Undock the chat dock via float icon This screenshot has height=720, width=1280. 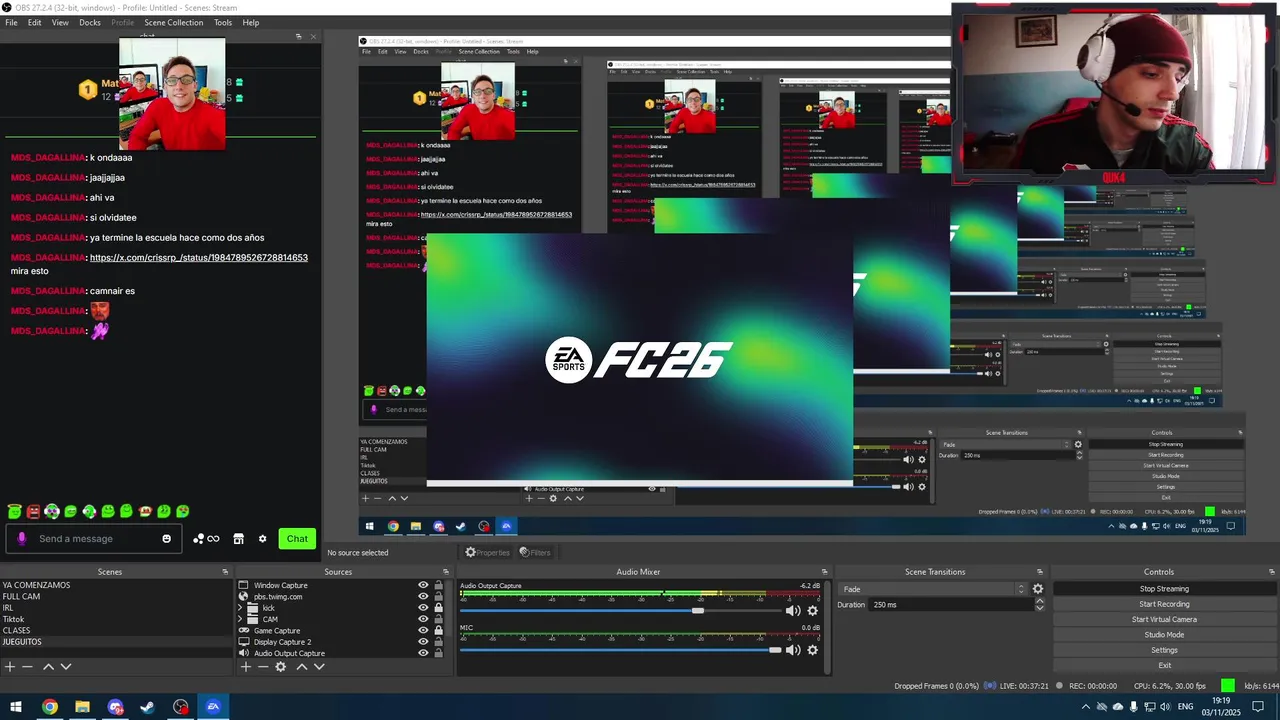[298, 37]
